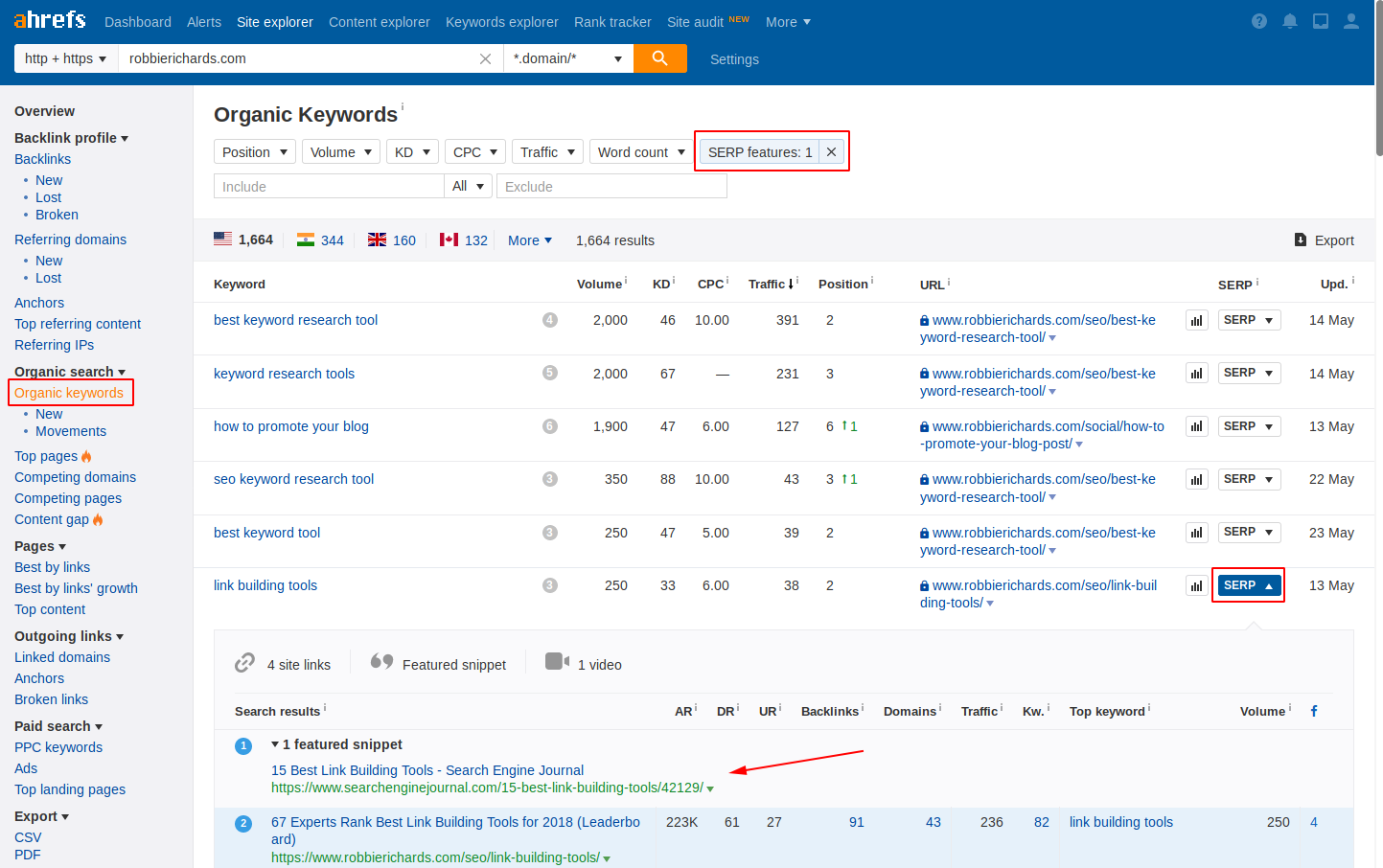Screen dimensions: 1383x868
Task: Expand the More top navigation menu
Action: [788, 22]
